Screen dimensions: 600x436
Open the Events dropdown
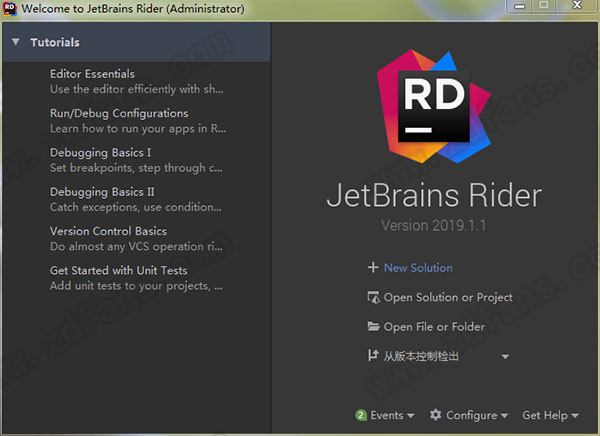pos(392,415)
